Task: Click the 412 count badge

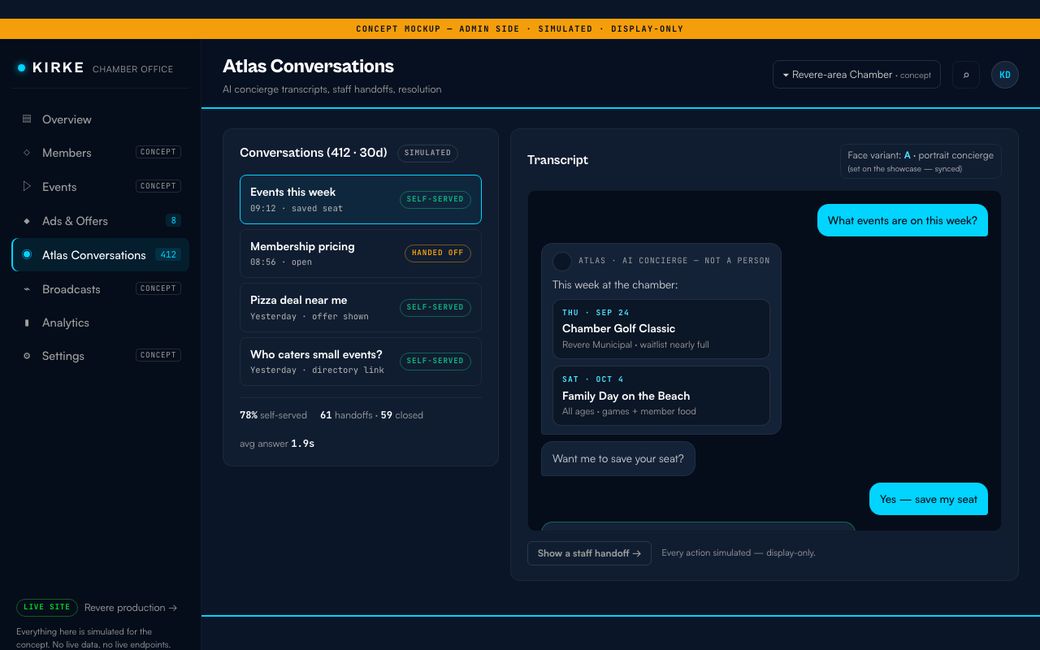Action: [168, 255]
